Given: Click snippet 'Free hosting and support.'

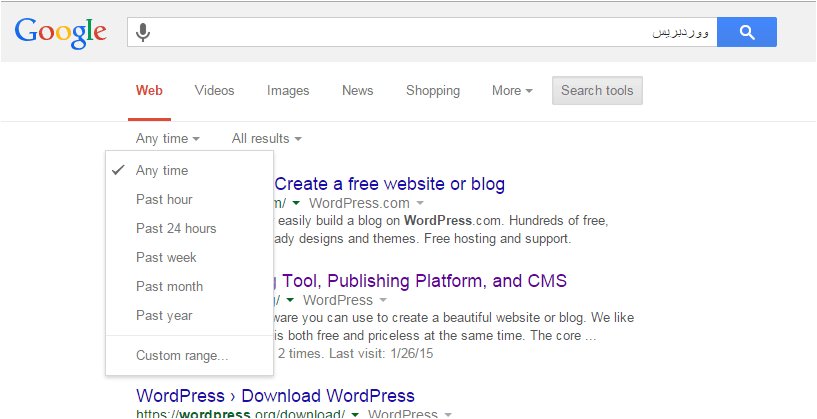Looking at the screenshot, I should point(498,239).
